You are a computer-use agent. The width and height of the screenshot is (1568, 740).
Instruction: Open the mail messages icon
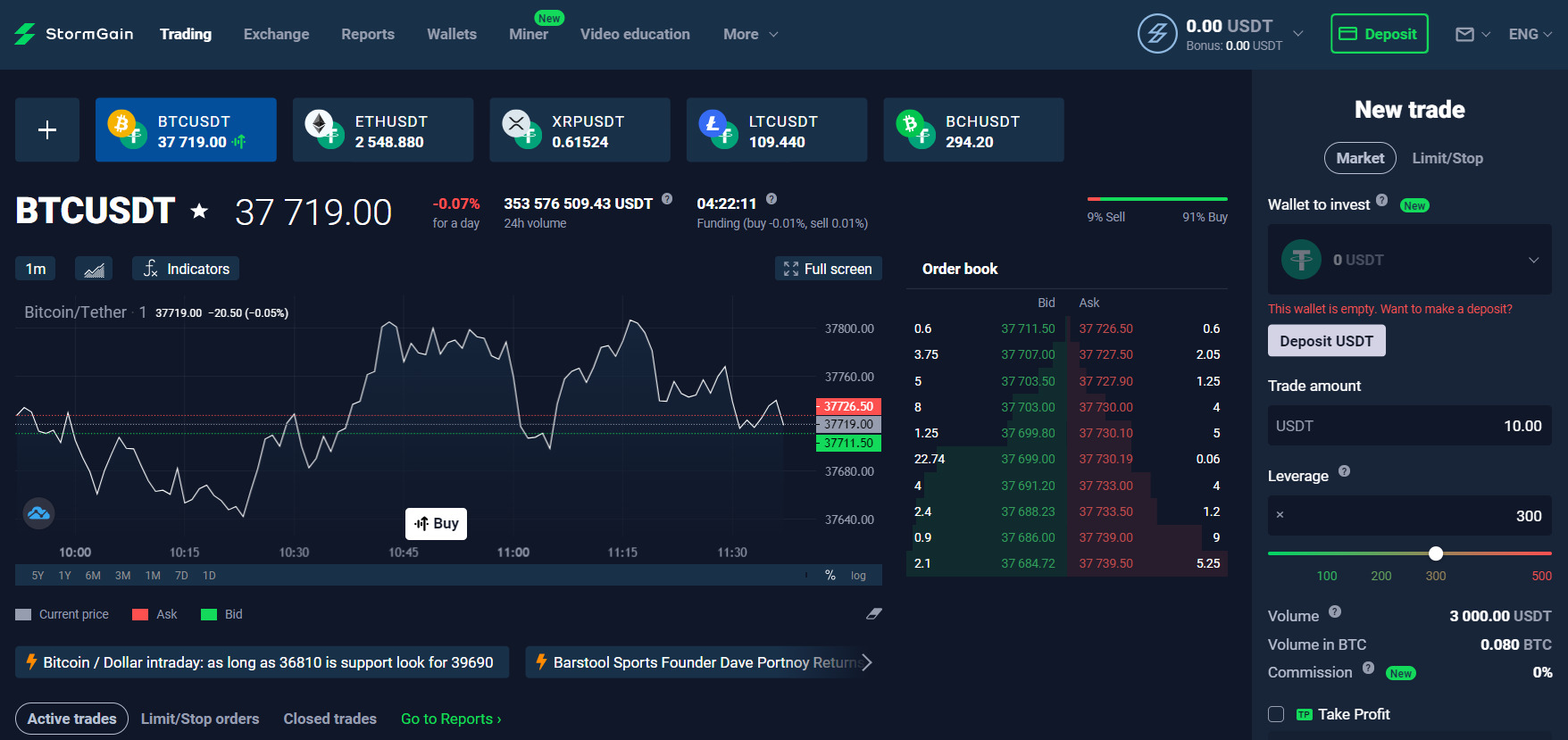[1465, 34]
